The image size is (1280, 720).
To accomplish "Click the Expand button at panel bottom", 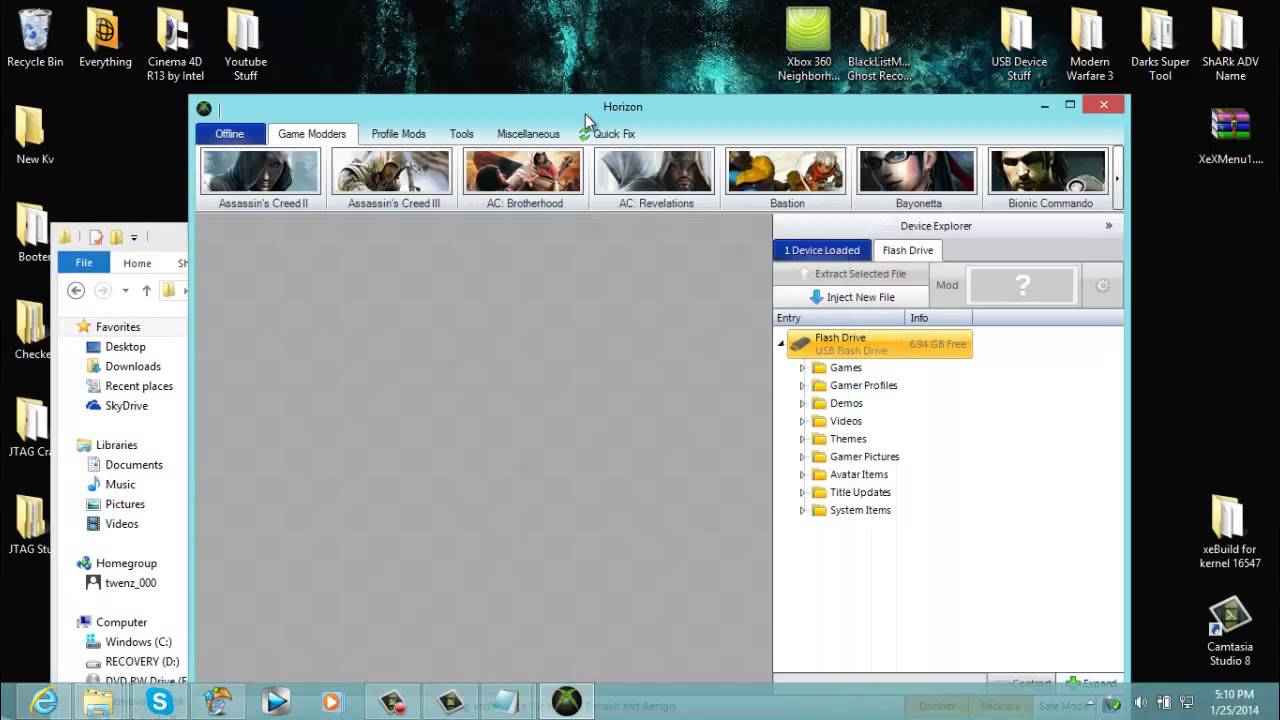I will (1090, 684).
